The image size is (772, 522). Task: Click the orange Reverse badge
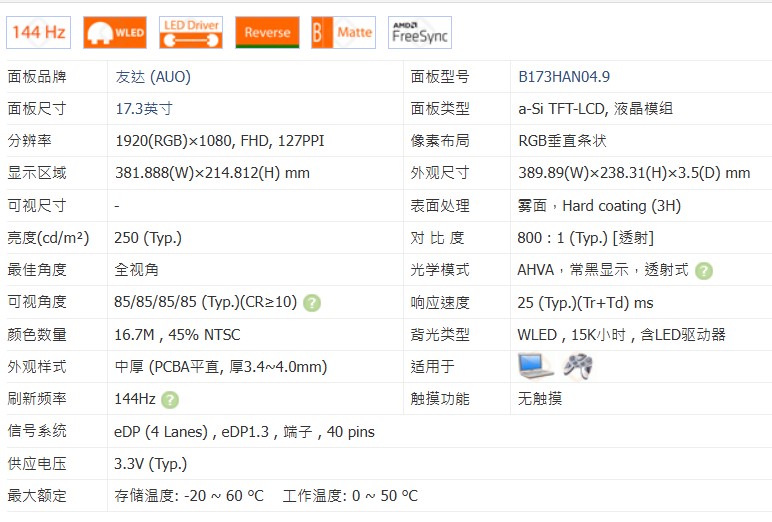[x=267, y=32]
